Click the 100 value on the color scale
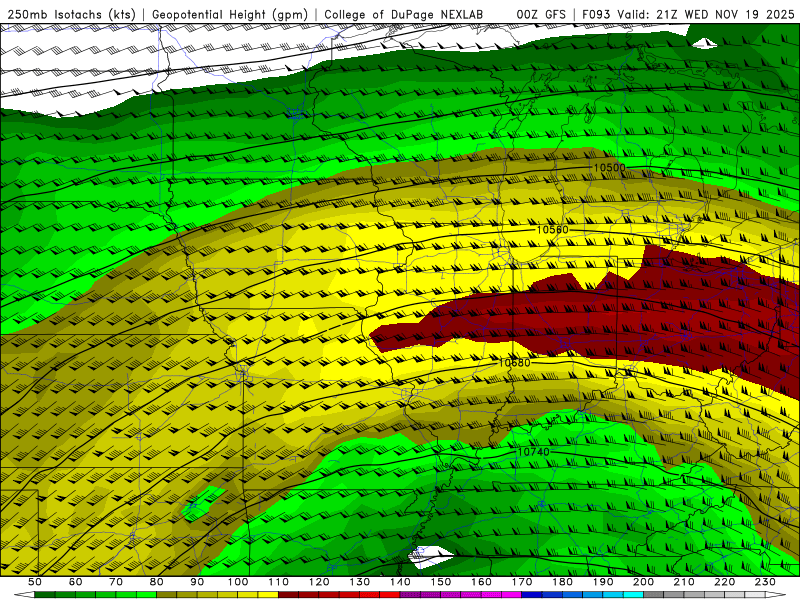The height and width of the screenshot is (600, 800). coord(238,582)
